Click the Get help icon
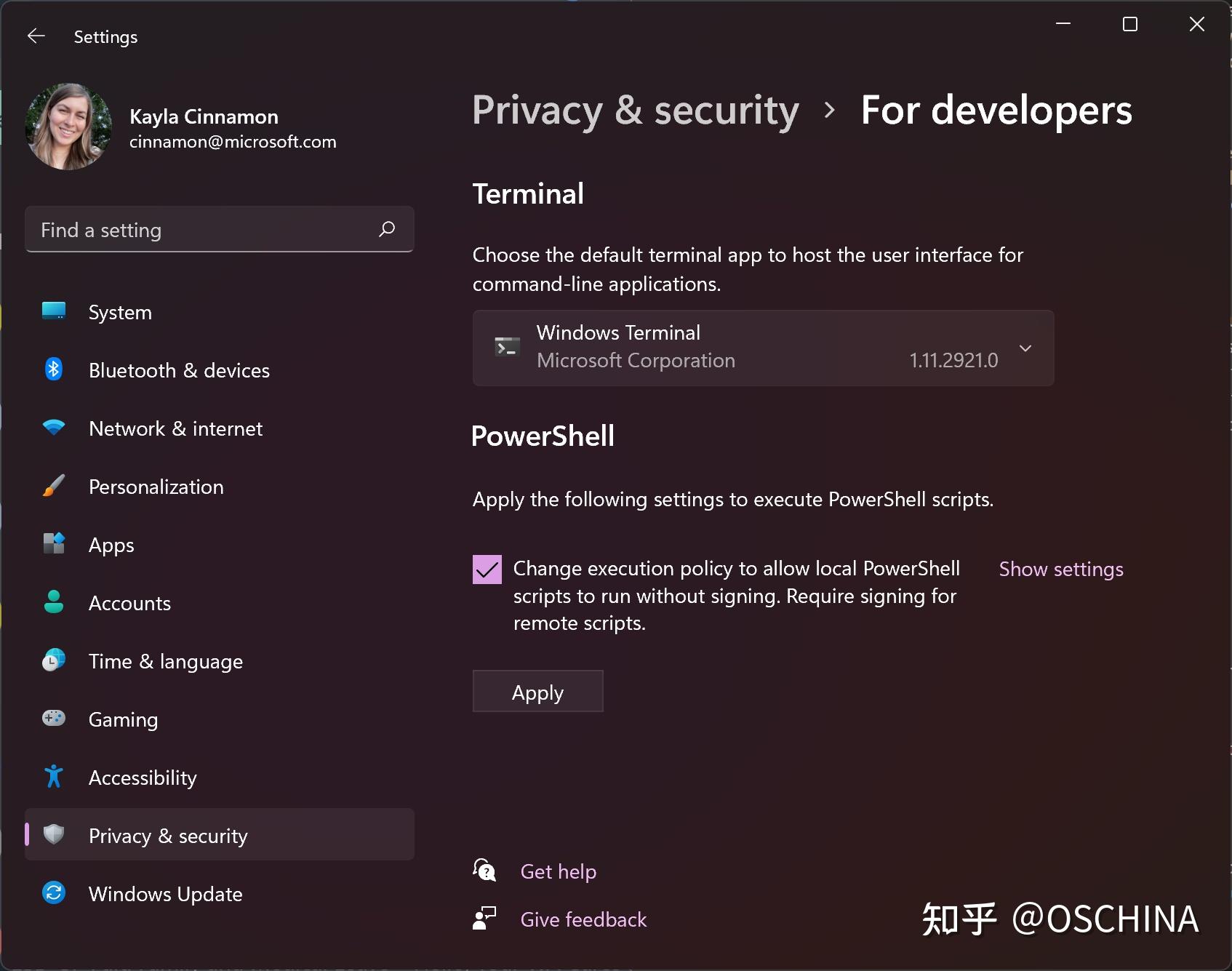The width and height of the screenshot is (1232, 971). [484, 870]
